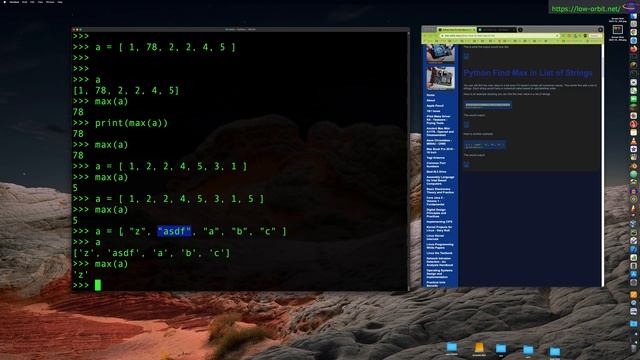Image resolution: width=640 pixels, height=360 pixels.
Task: Open the Linux the Textbook link
Action: point(440,253)
